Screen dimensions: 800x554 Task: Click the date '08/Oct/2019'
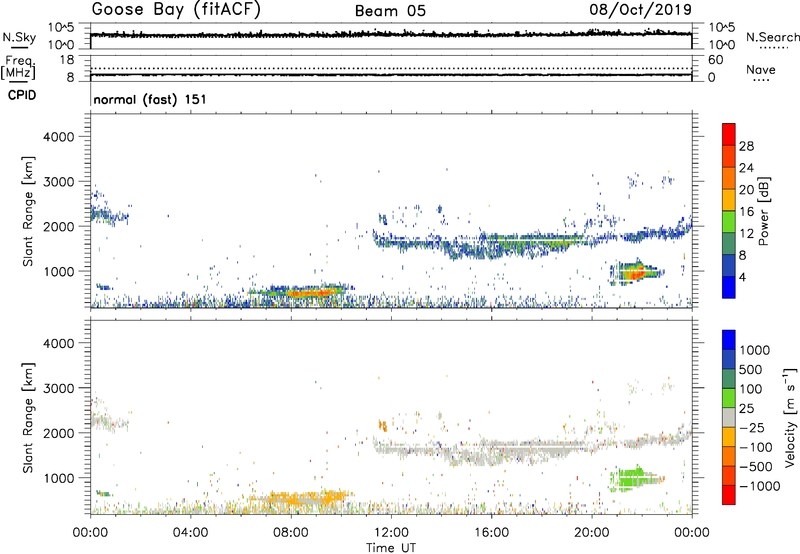tap(641, 10)
